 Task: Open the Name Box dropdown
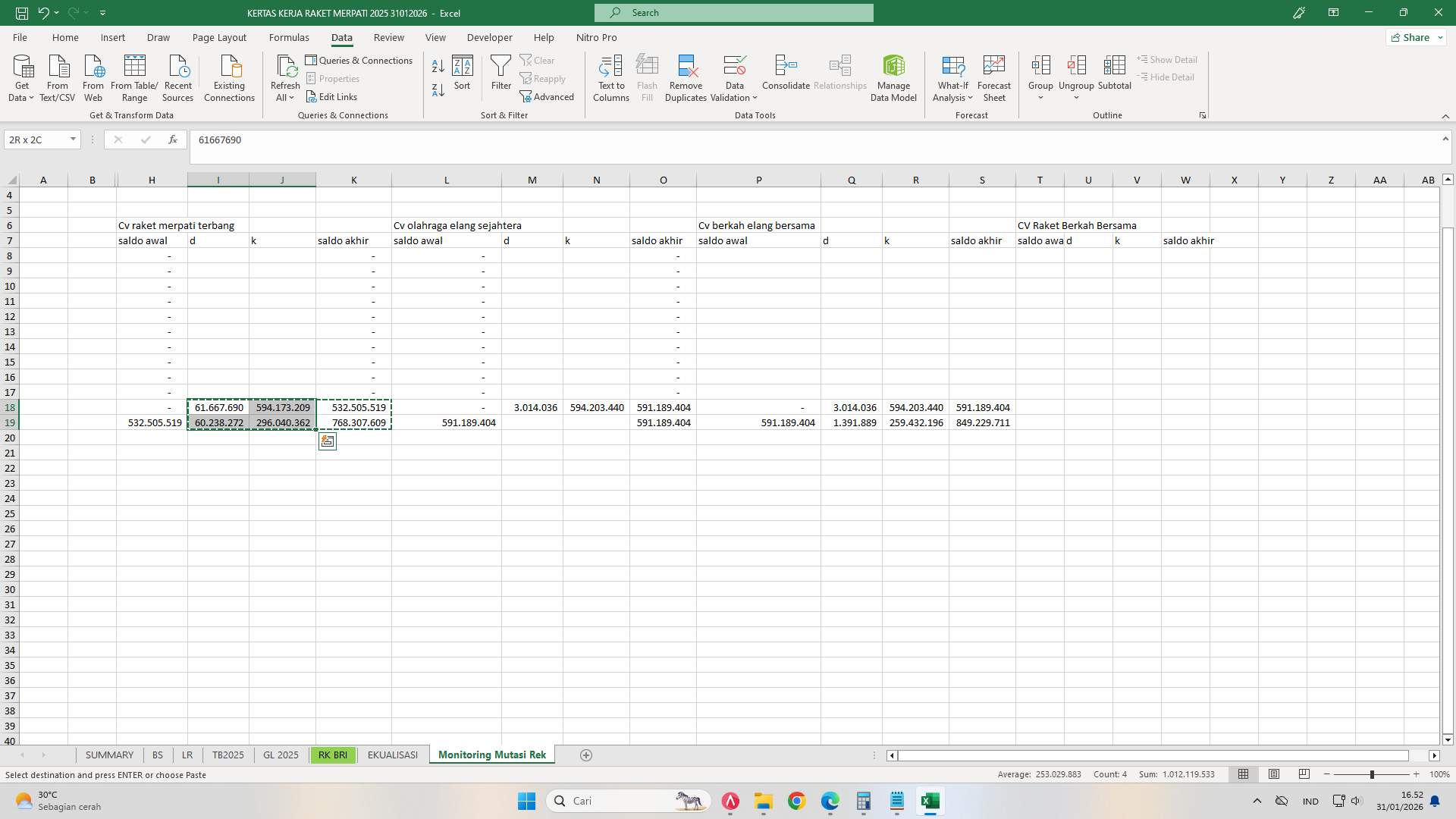click(x=73, y=140)
